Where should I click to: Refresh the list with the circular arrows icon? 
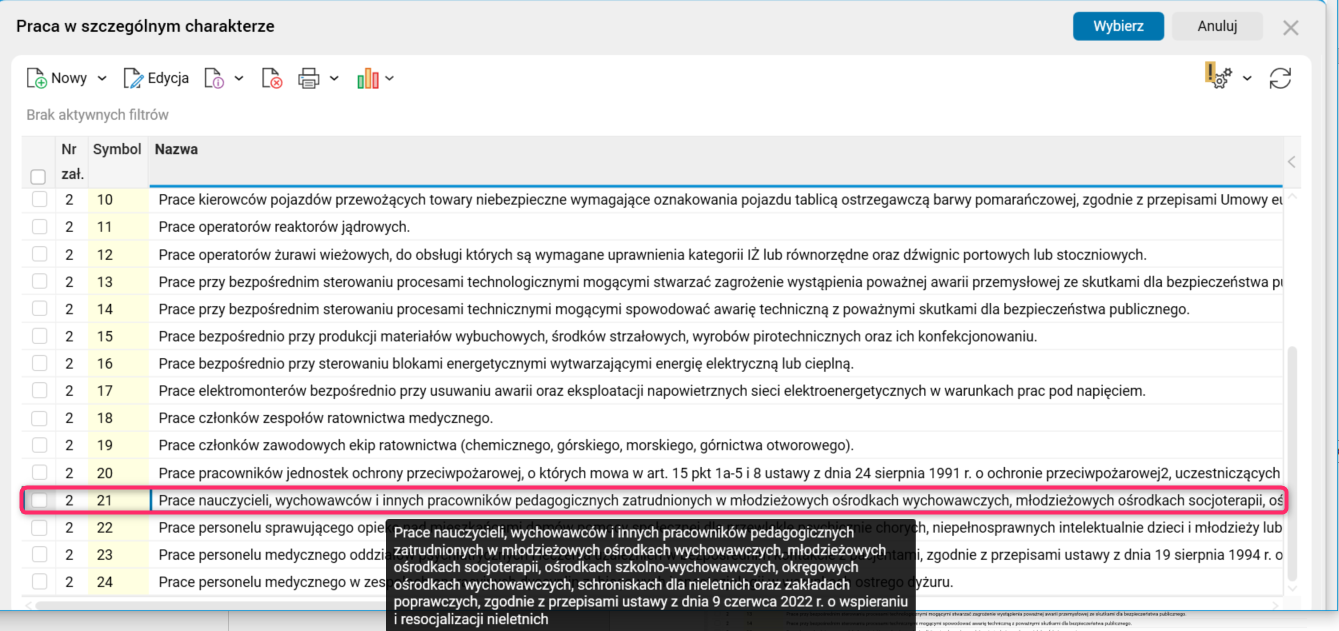click(1281, 77)
